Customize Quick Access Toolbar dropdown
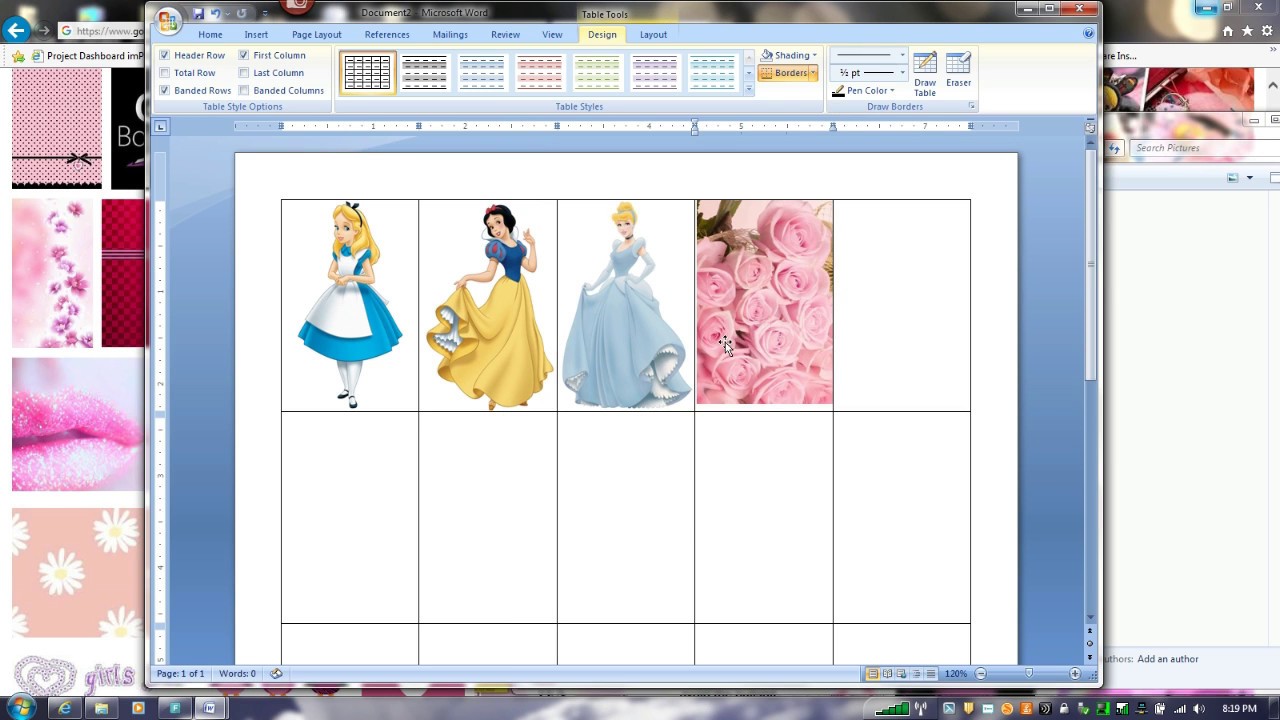 (265, 14)
